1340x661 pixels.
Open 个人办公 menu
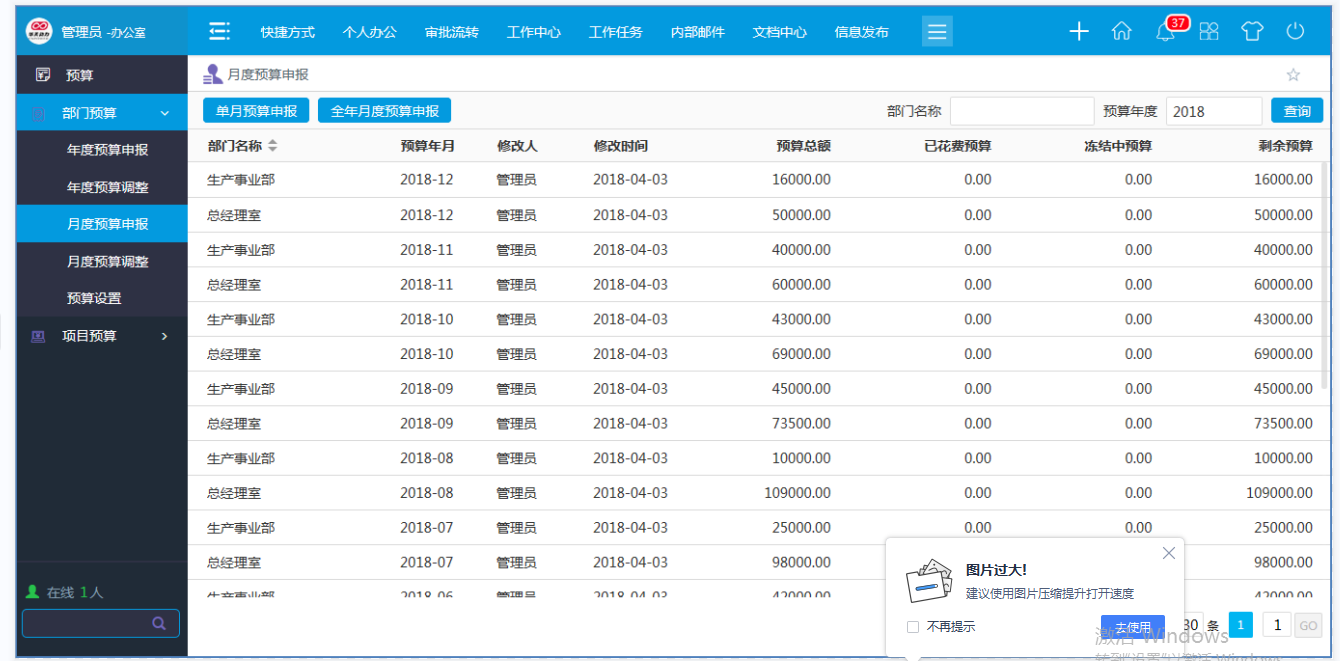pyautogui.click(x=370, y=32)
